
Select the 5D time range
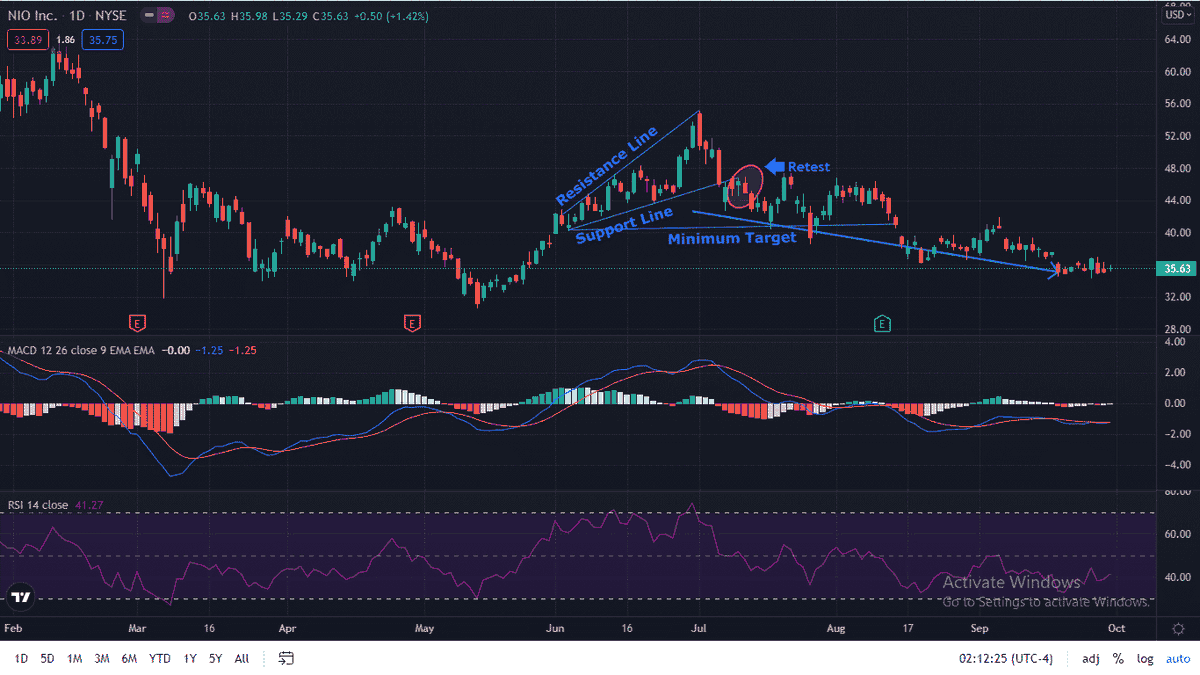pyautogui.click(x=47, y=659)
